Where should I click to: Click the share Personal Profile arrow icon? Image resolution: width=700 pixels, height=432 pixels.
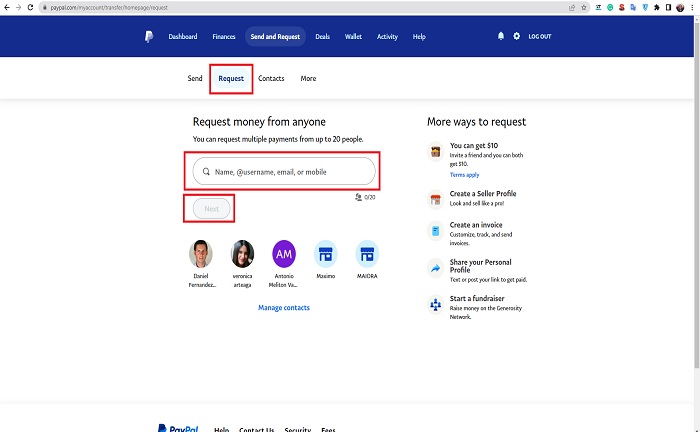[x=435, y=268]
